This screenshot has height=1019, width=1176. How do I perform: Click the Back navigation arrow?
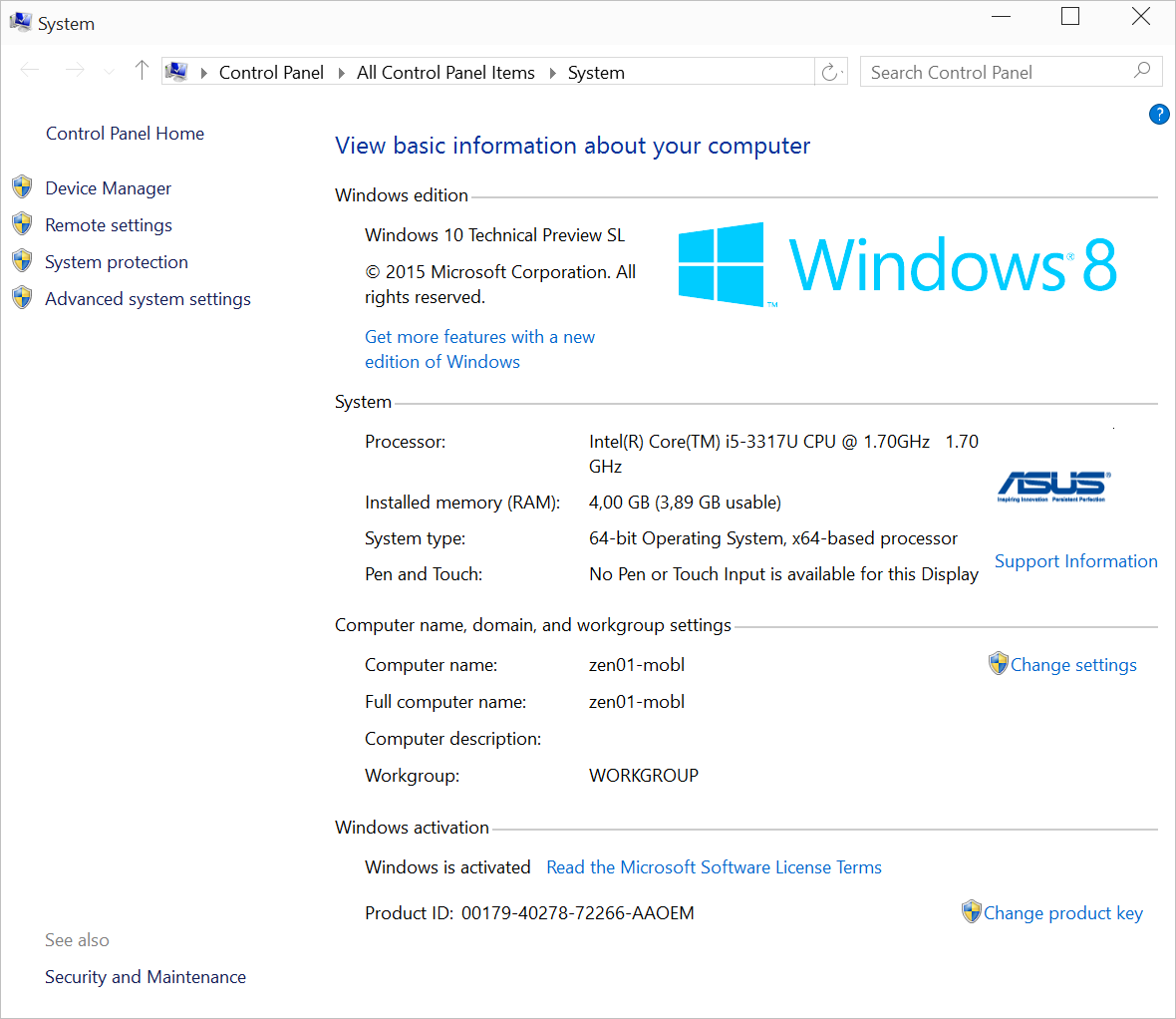click(x=29, y=70)
